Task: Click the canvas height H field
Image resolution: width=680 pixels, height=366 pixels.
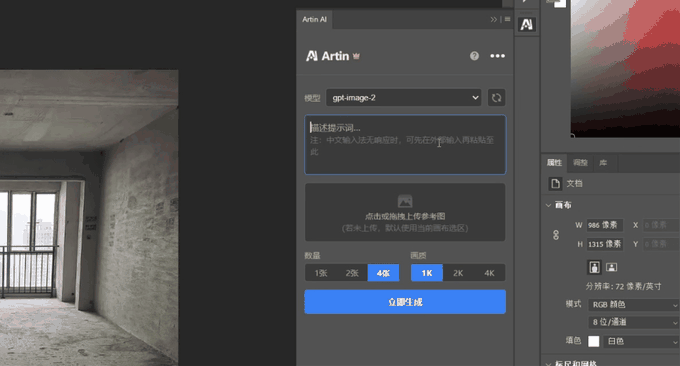Action: pyautogui.click(x=604, y=244)
